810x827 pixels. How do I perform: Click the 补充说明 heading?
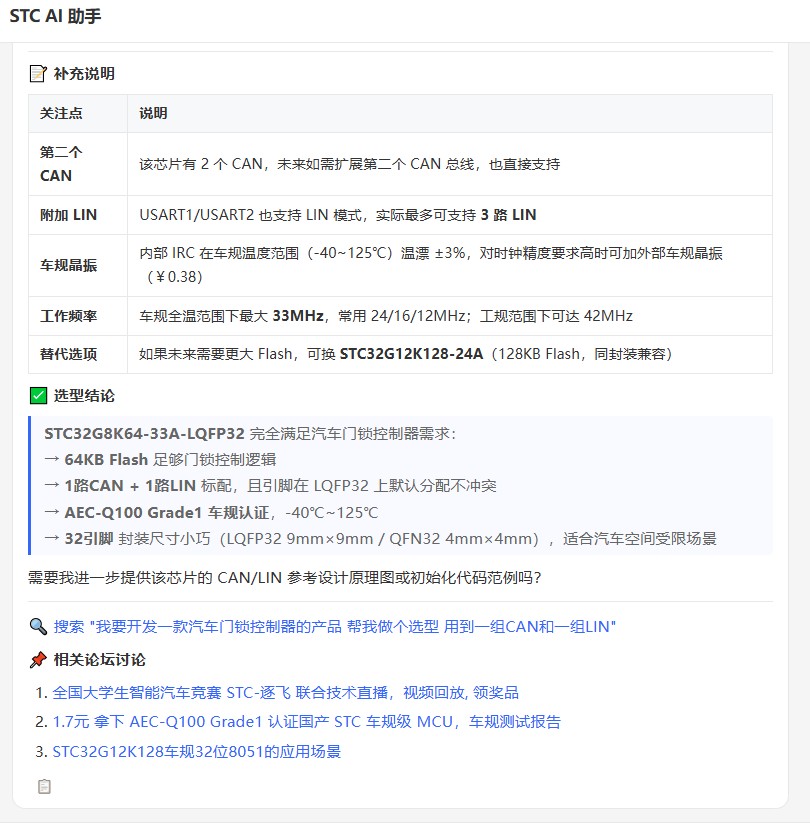[84, 74]
